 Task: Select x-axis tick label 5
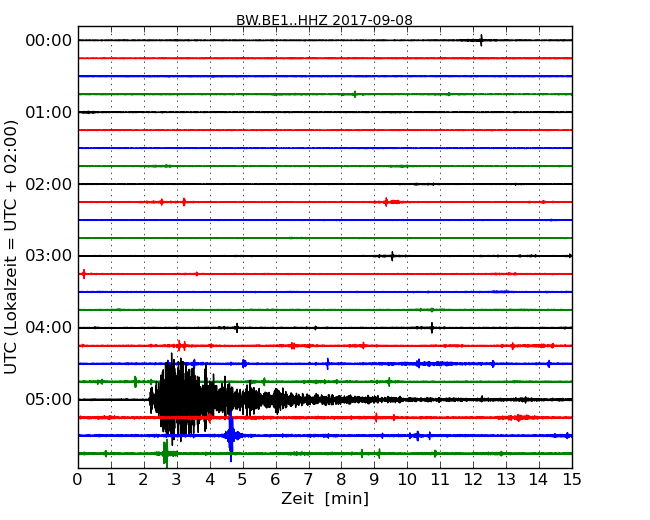(242, 479)
